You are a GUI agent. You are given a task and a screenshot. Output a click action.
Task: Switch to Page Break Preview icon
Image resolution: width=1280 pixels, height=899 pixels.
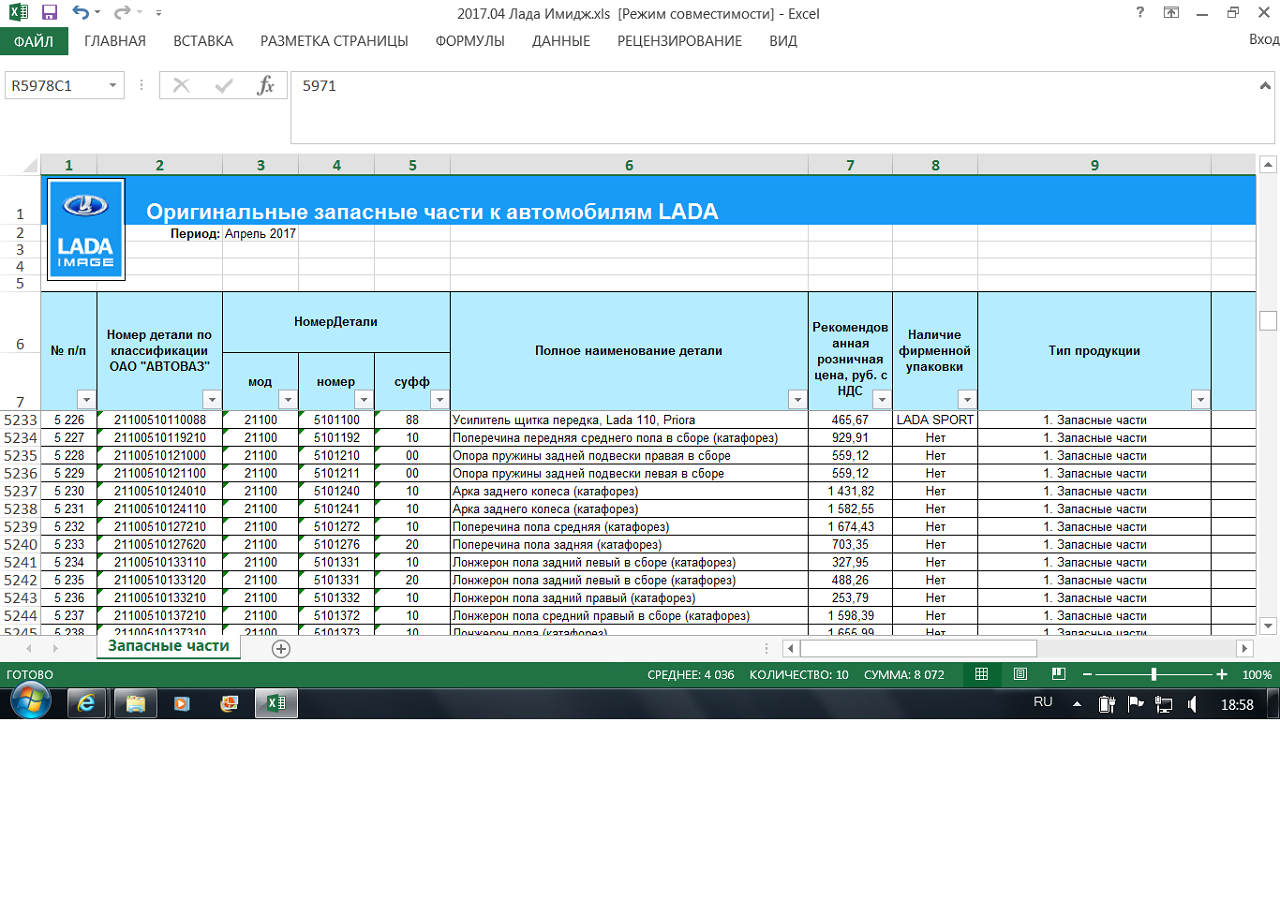pyautogui.click(x=1058, y=674)
